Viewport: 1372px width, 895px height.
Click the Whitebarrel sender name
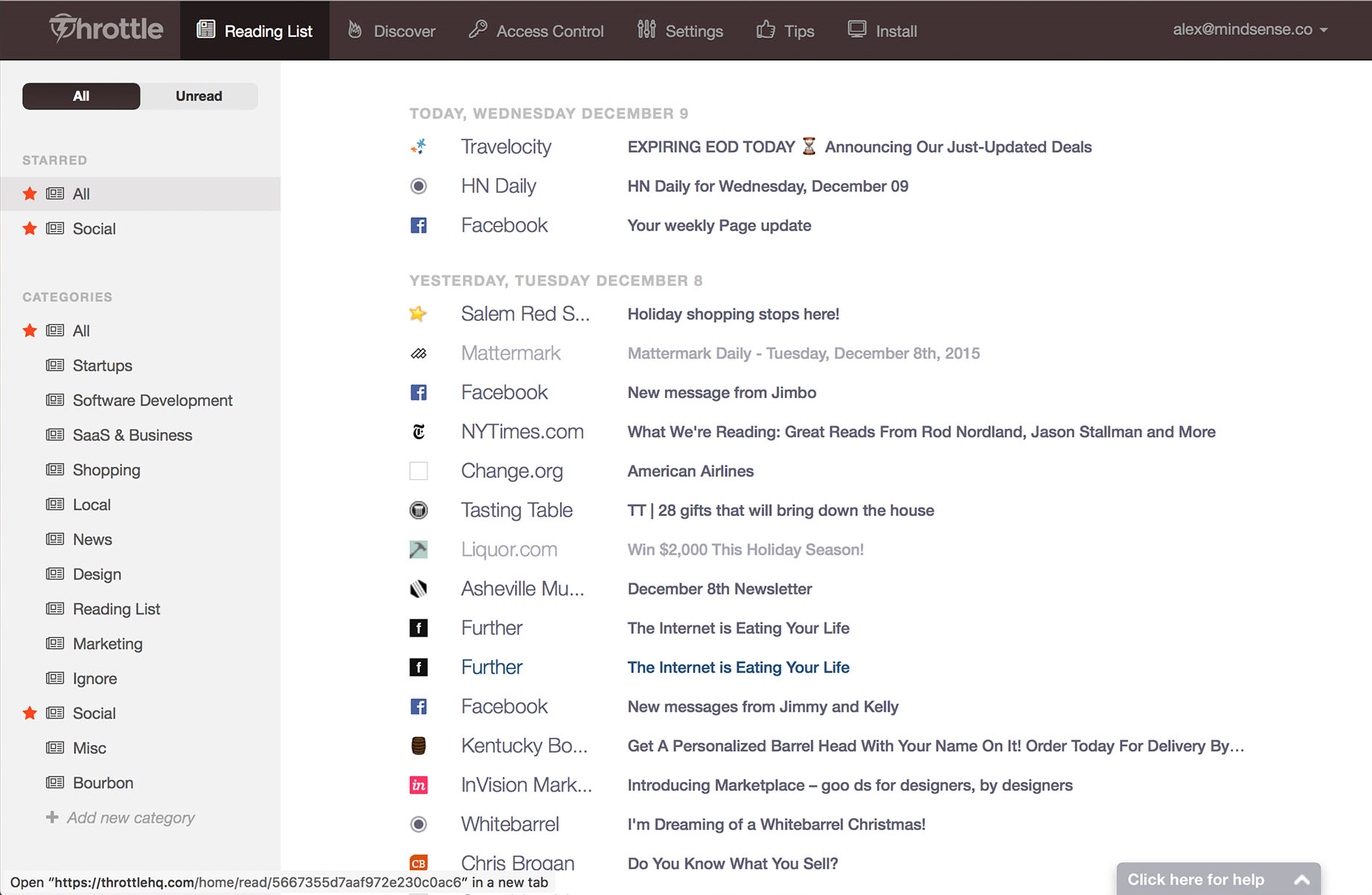(510, 824)
